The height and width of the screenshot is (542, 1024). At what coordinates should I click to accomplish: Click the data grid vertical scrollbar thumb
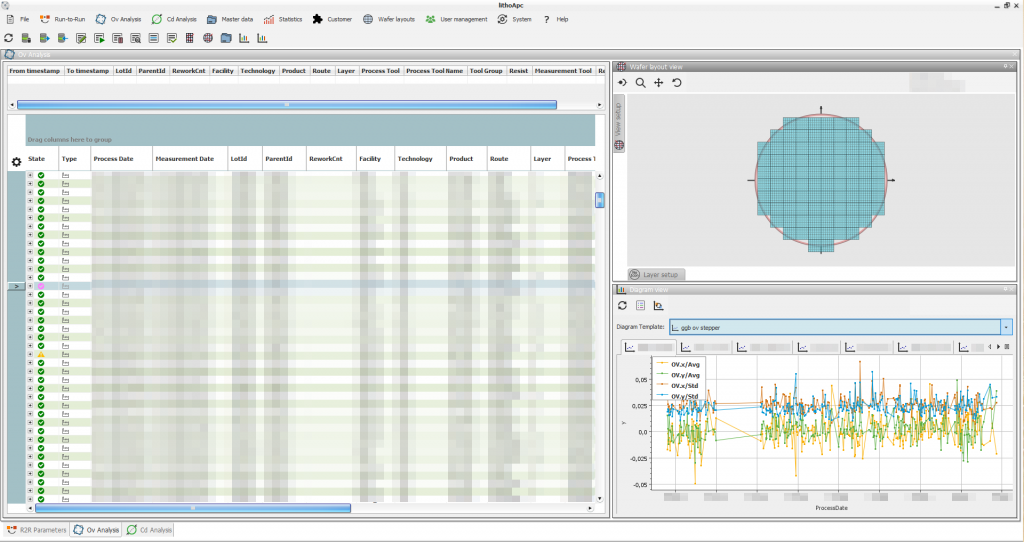point(600,200)
